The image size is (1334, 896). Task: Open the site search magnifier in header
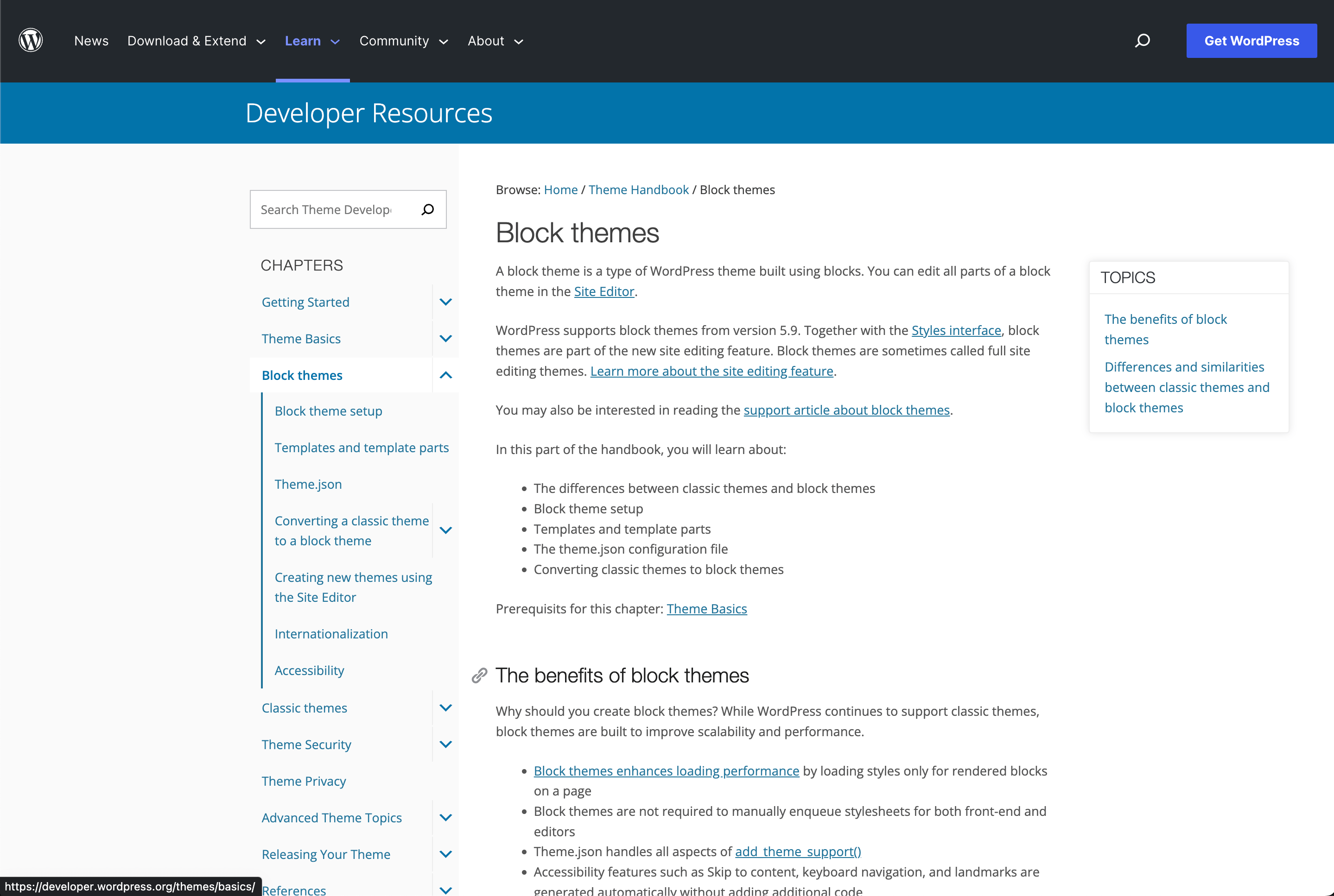[1142, 41]
